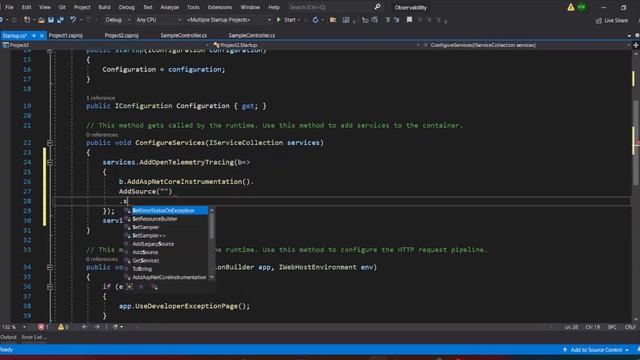The width and height of the screenshot is (640, 360).
Task: Click the Undo icon
Action: [x=73, y=20]
